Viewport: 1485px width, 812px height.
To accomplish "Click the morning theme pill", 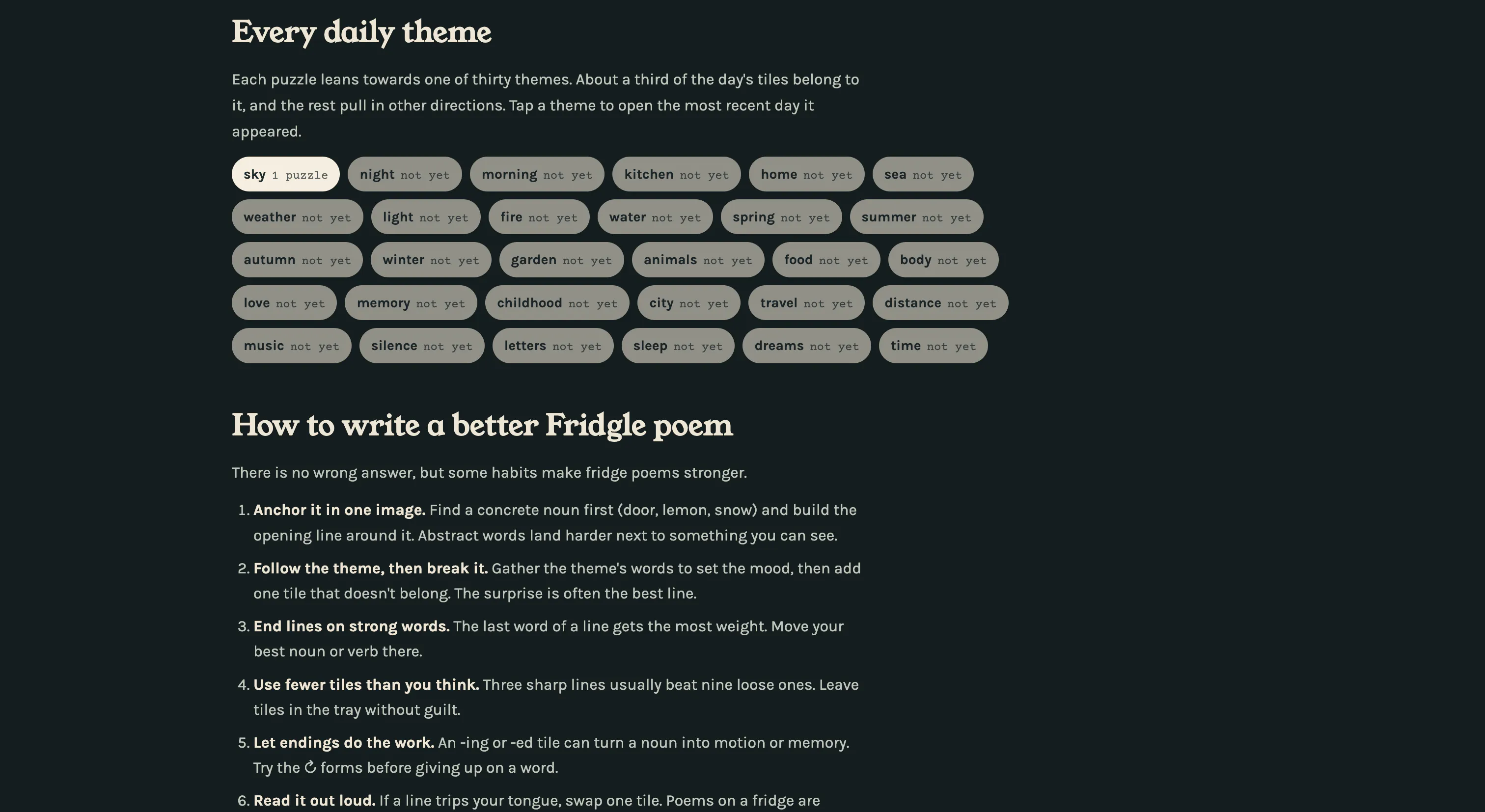I will pyautogui.click(x=537, y=174).
